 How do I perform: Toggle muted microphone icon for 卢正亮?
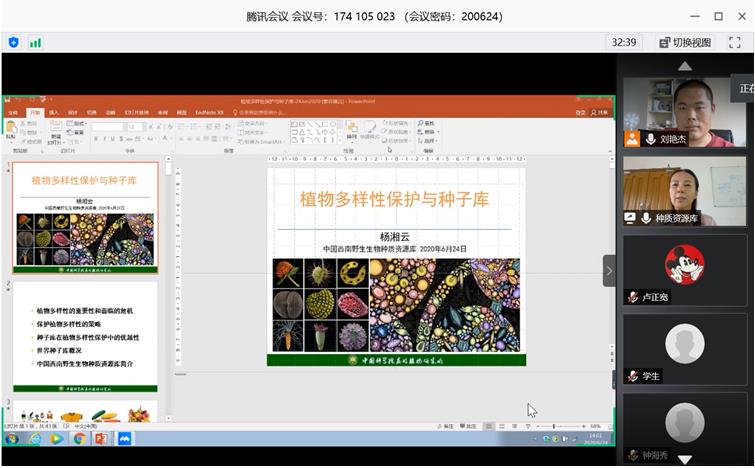pos(632,297)
